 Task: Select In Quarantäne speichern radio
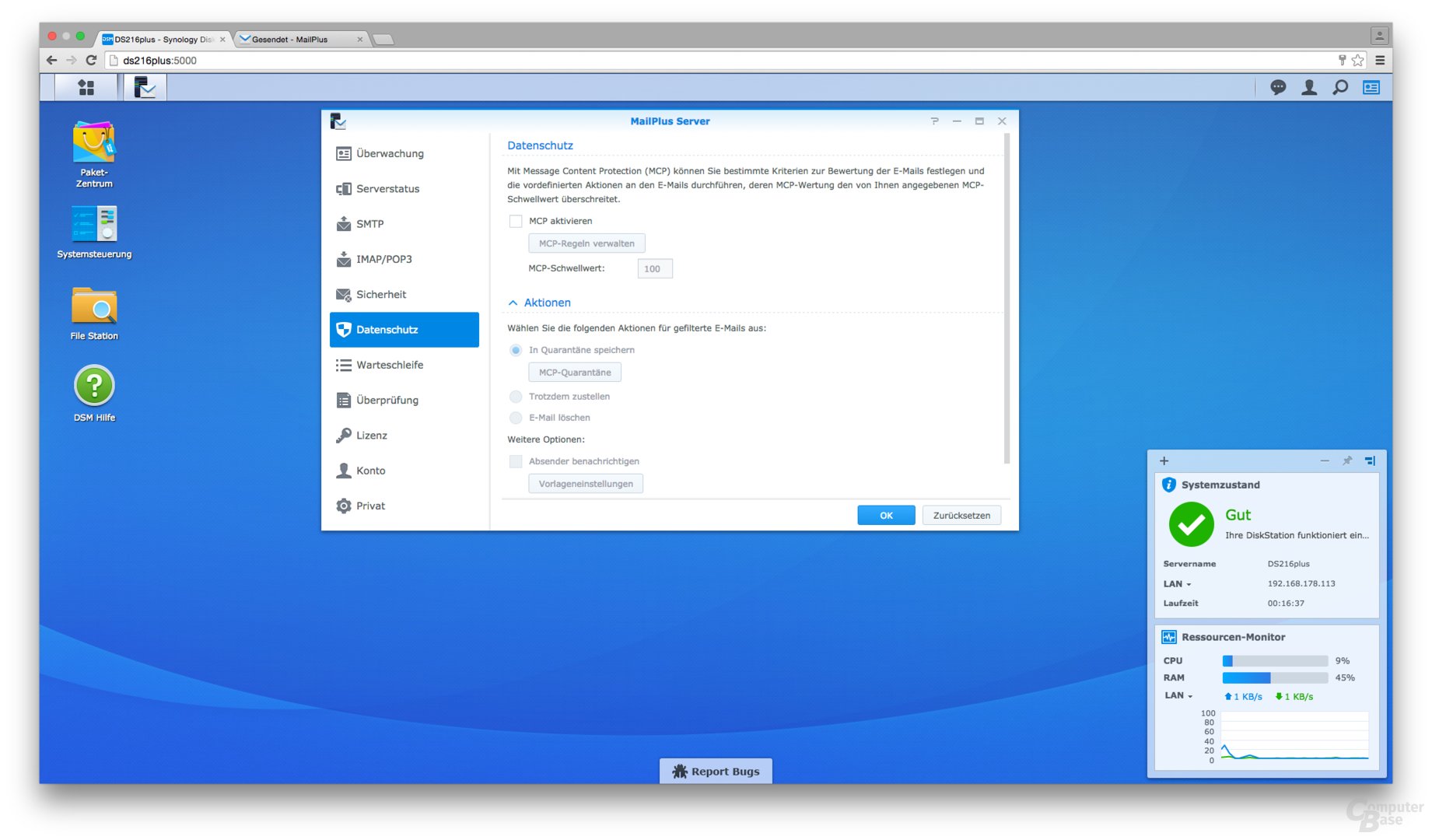(x=516, y=350)
